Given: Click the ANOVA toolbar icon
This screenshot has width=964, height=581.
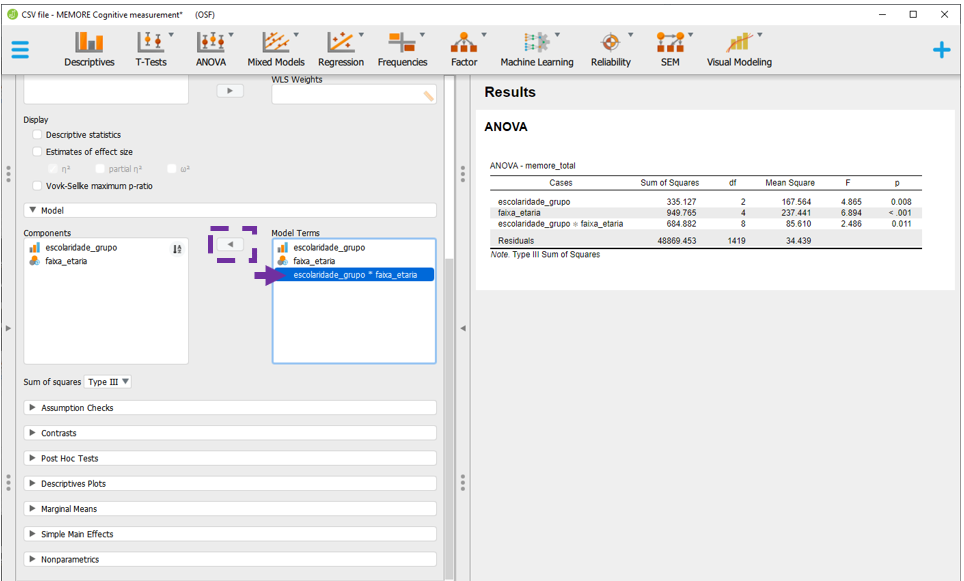Looking at the screenshot, I should 210,47.
